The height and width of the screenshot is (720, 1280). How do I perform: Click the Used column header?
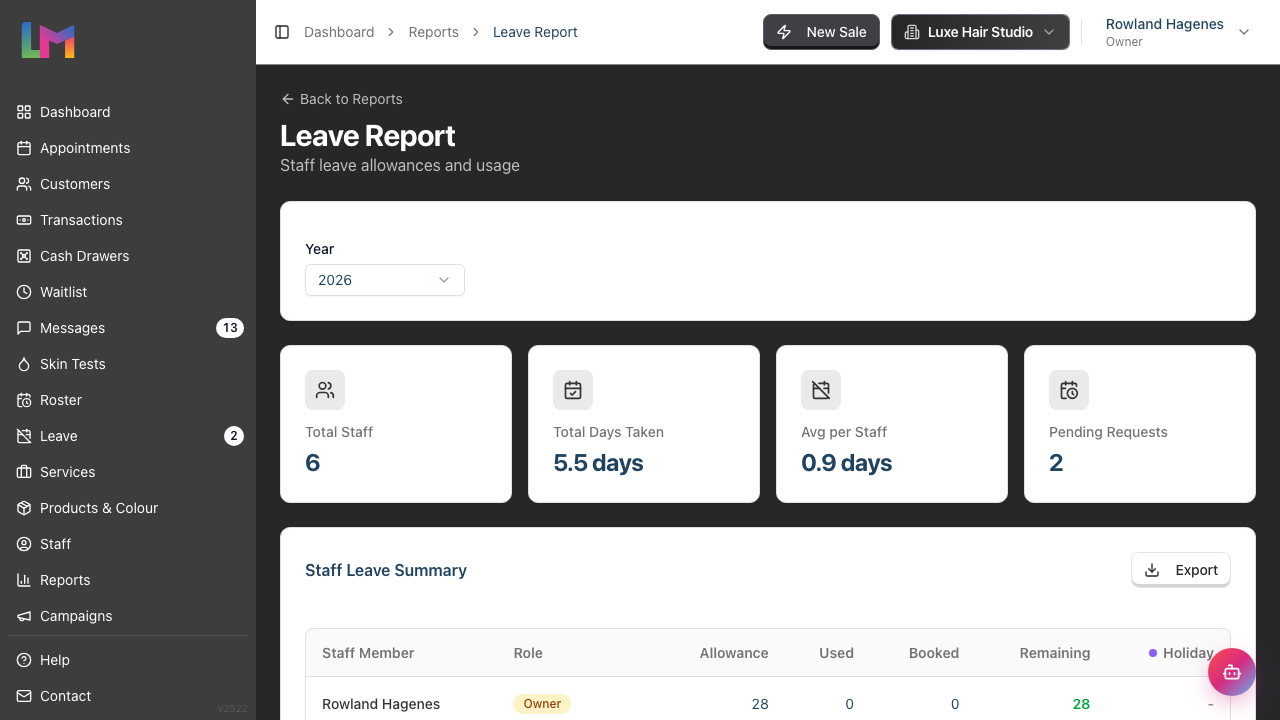[836, 653]
